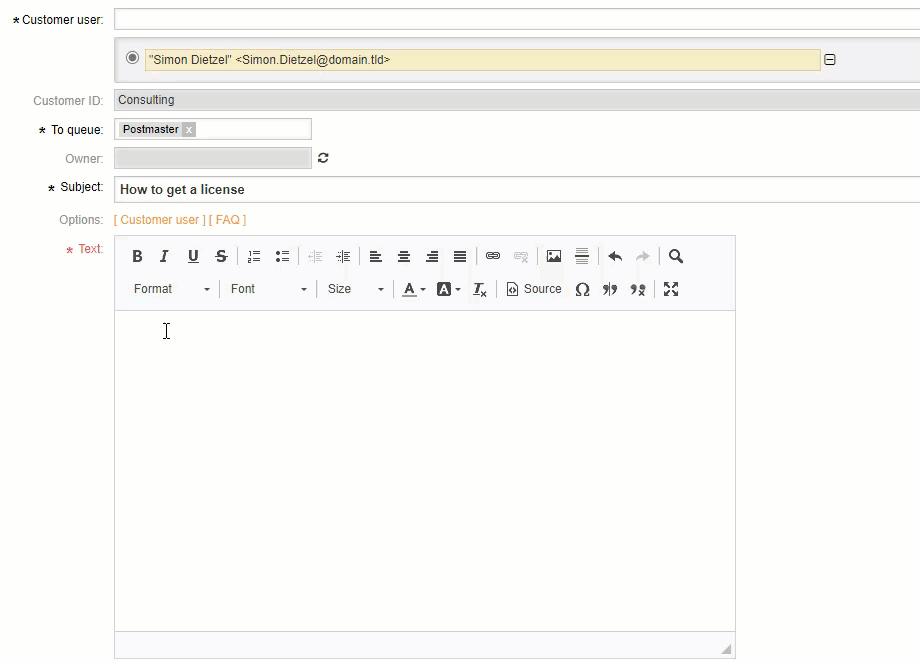Remove text formatting with Tx icon
Image resolution: width=920 pixels, height=662 pixels.
478,289
